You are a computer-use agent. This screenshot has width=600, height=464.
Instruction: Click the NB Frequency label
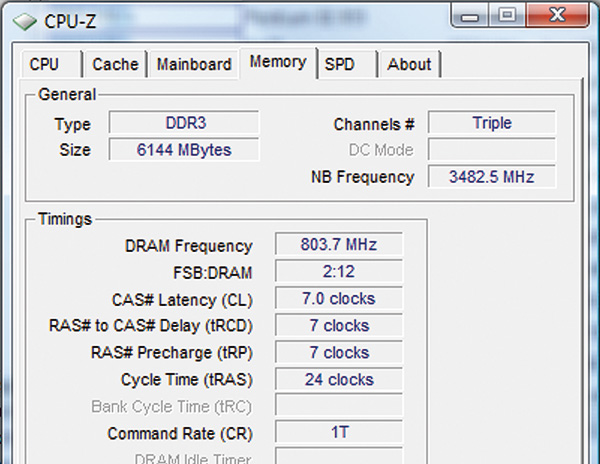tap(363, 177)
